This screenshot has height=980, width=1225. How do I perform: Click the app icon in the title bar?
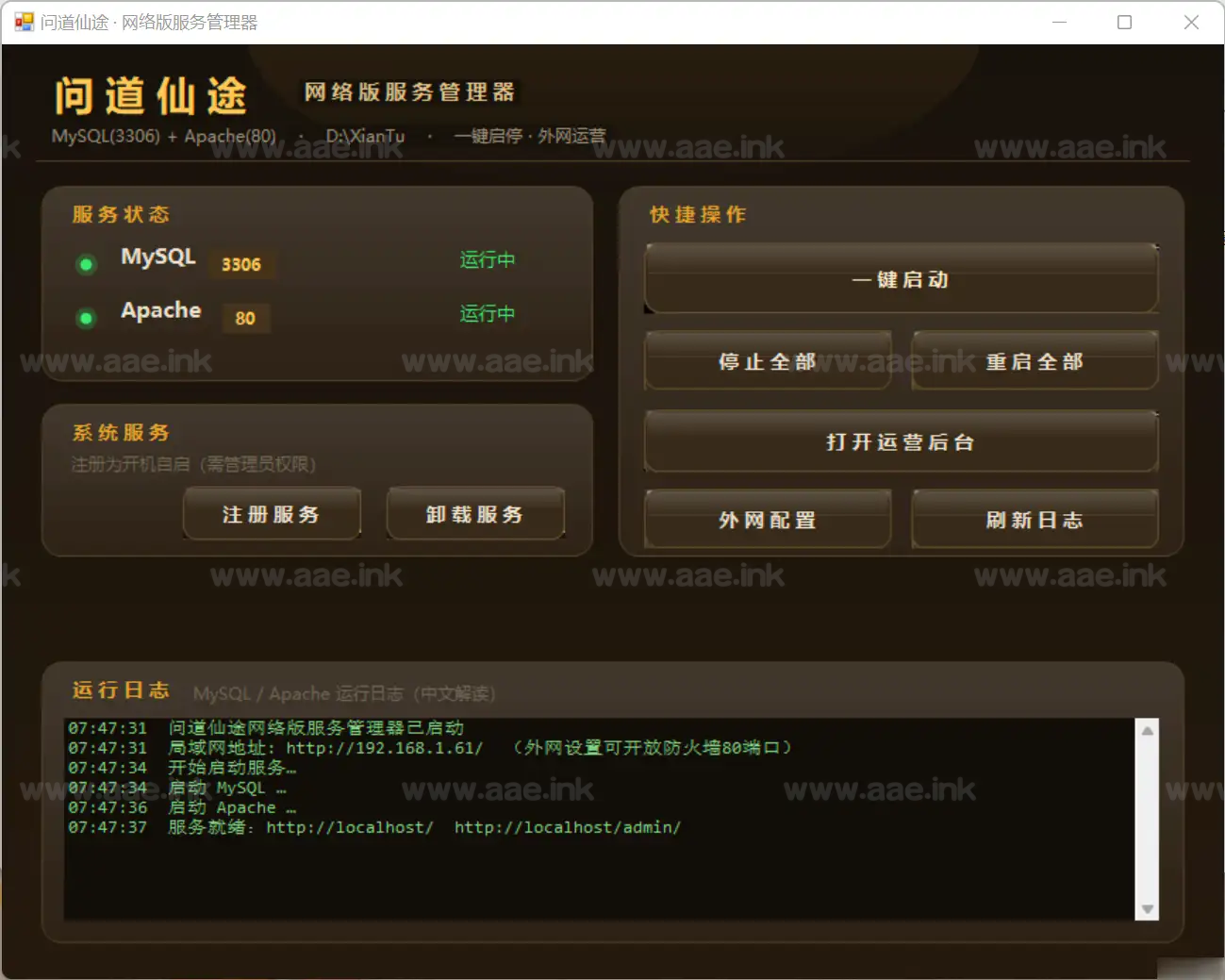click(x=24, y=22)
